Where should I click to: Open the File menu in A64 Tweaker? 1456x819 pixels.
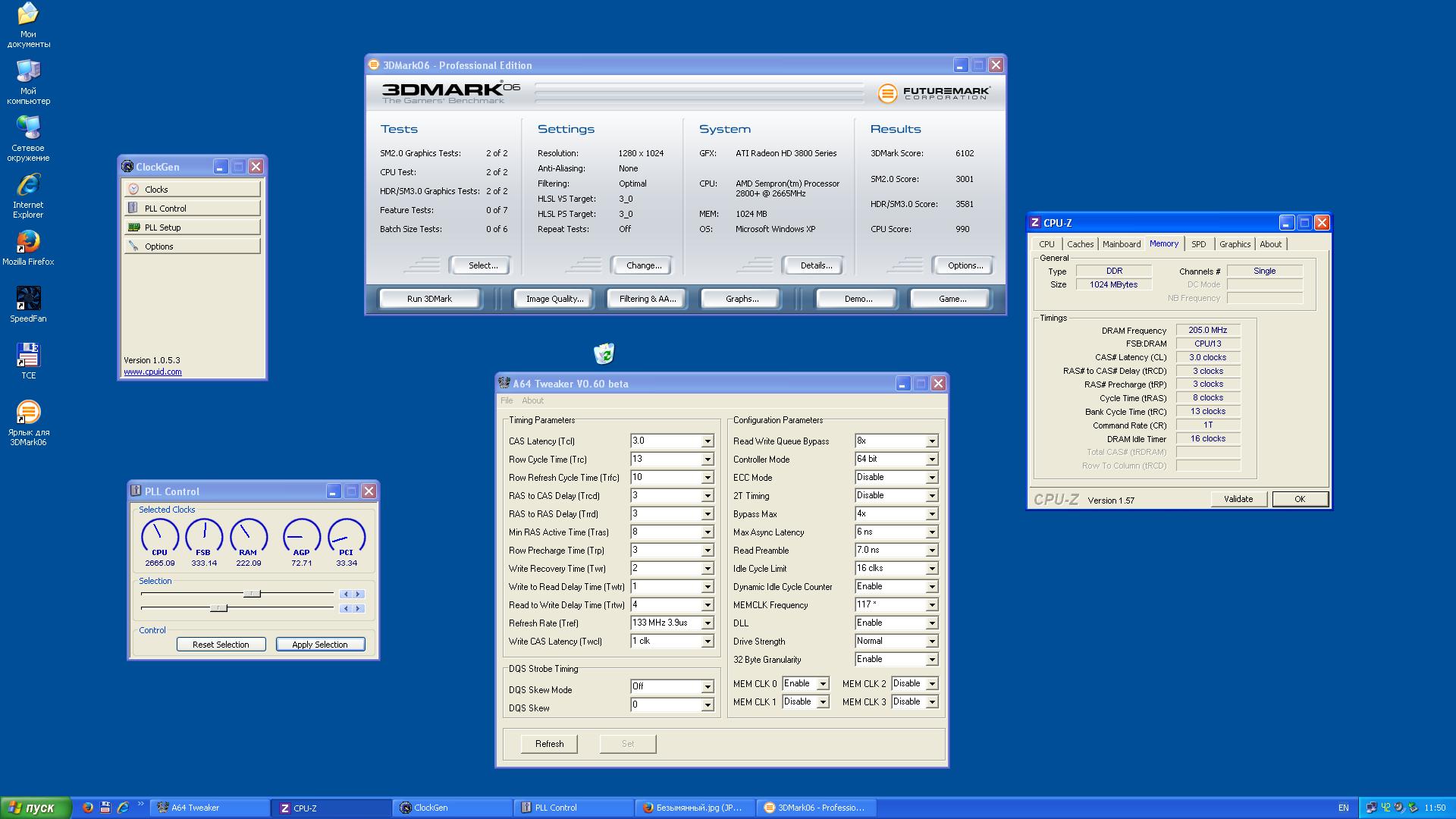click(507, 400)
